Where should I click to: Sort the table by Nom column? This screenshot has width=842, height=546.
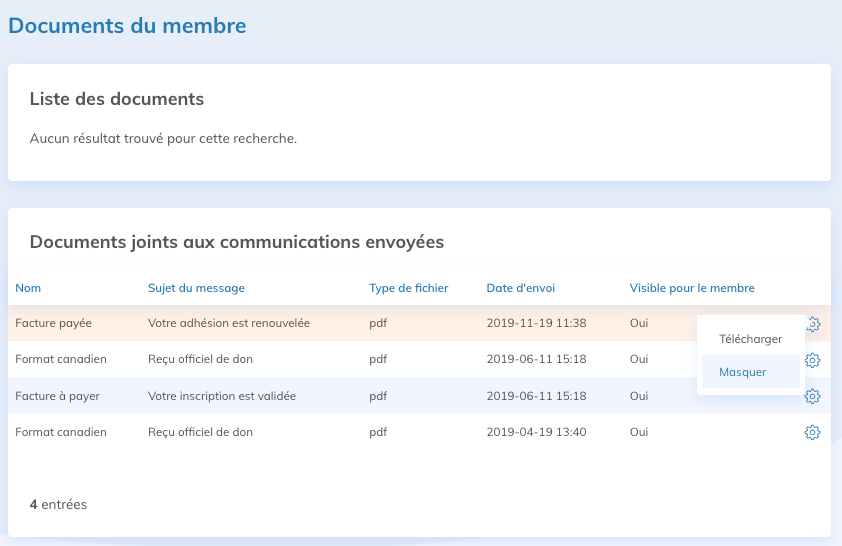pos(28,288)
